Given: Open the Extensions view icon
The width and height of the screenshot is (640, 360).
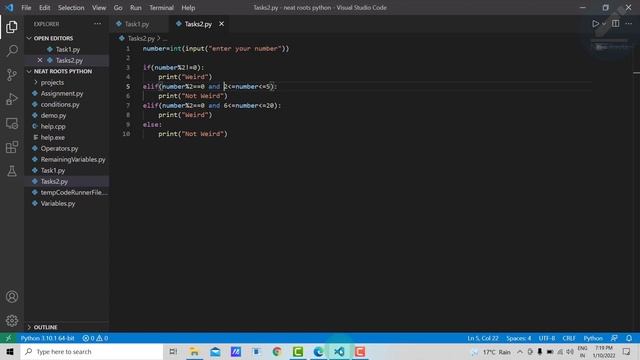Looking at the screenshot, I should tap(12, 147).
